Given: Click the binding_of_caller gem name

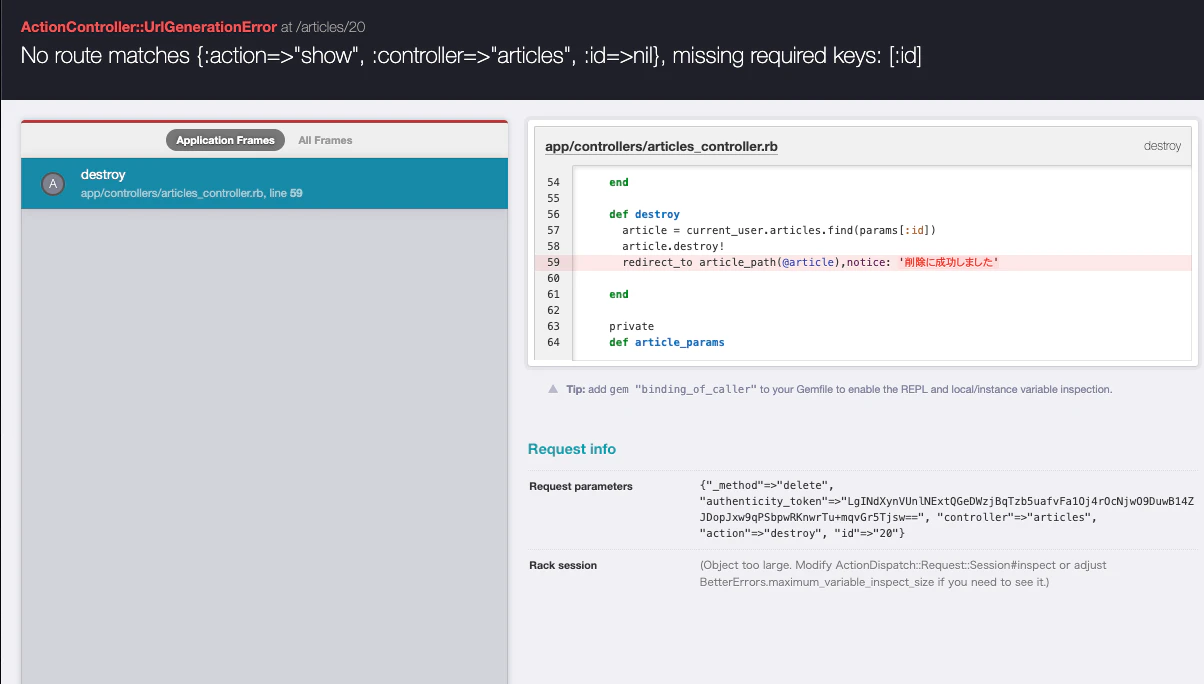Looking at the screenshot, I should click(695, 390).
